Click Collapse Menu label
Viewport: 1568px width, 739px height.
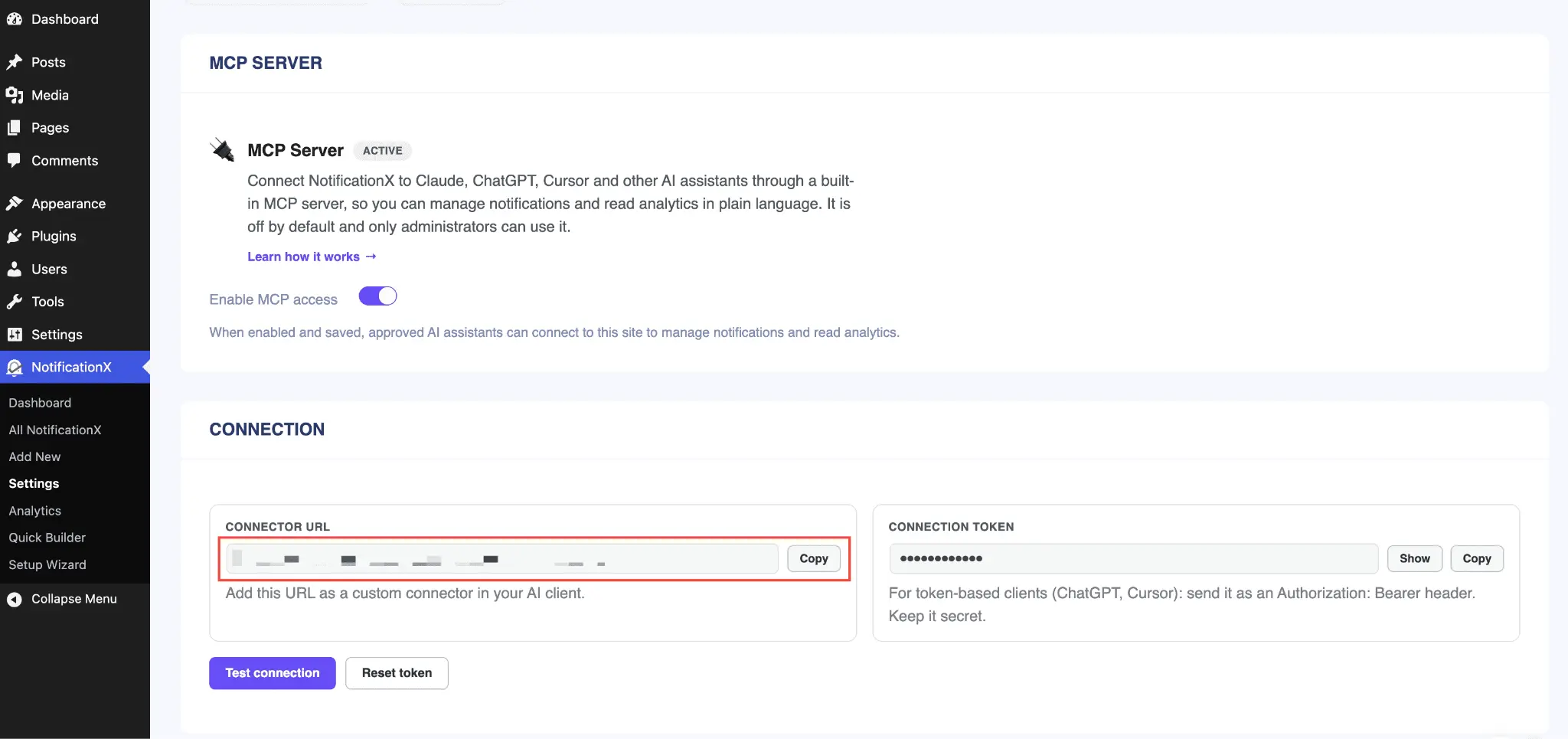pos(74,599)
